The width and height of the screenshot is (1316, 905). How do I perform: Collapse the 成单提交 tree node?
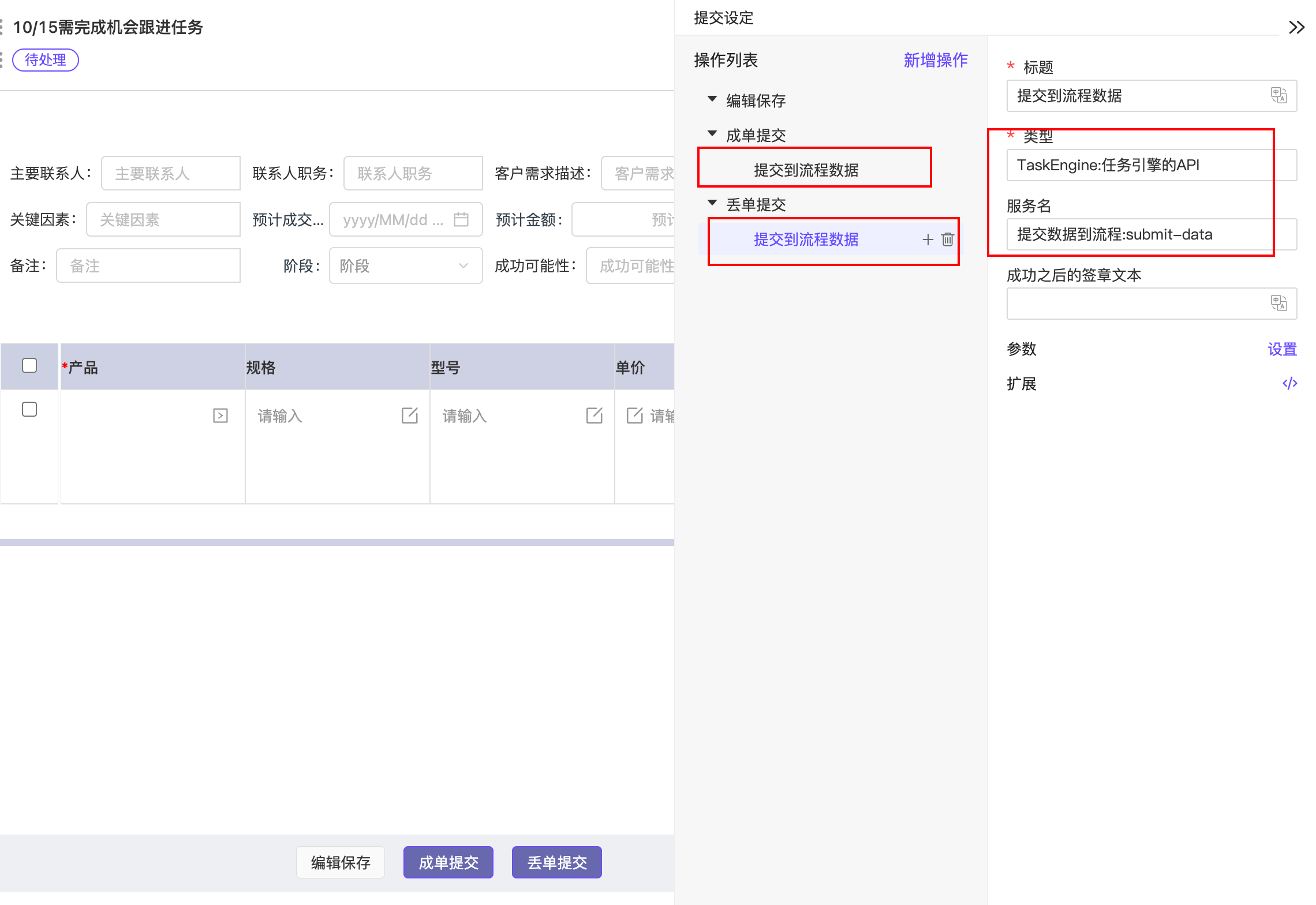pyautogui.click(x=712, y=134)
